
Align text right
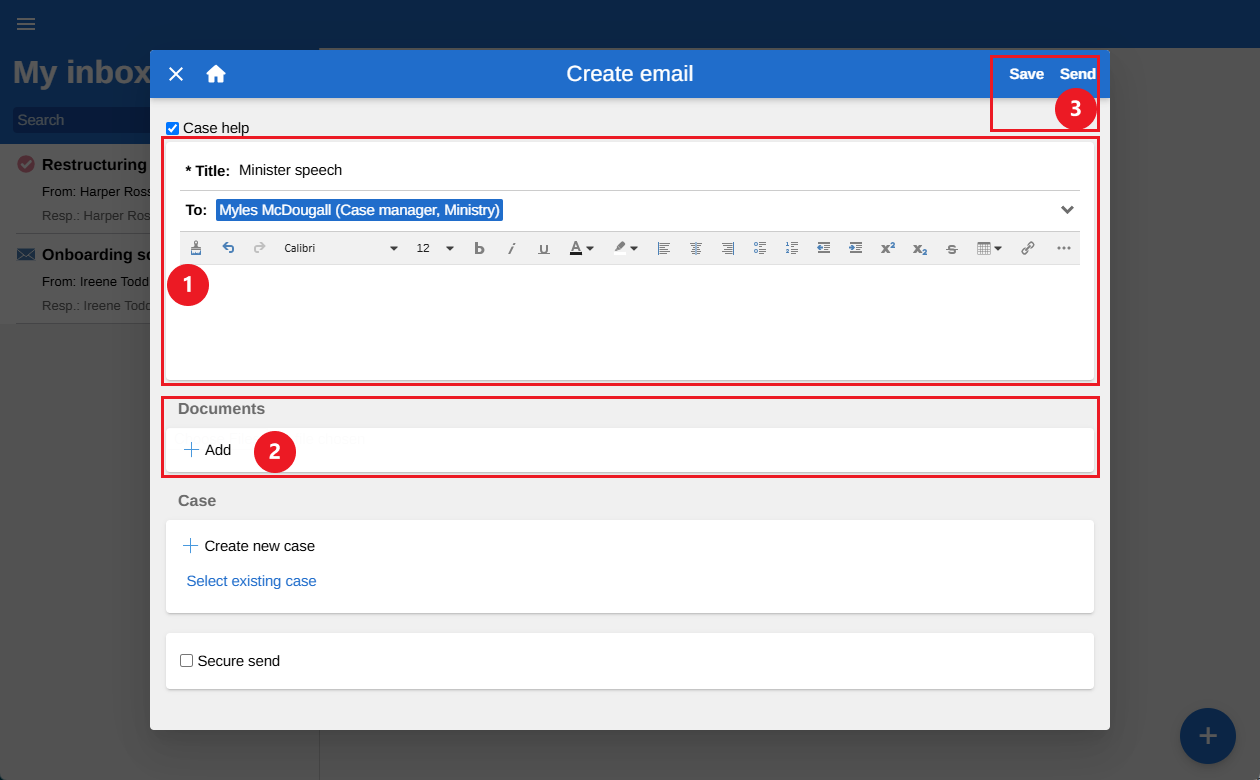[728, 248]
